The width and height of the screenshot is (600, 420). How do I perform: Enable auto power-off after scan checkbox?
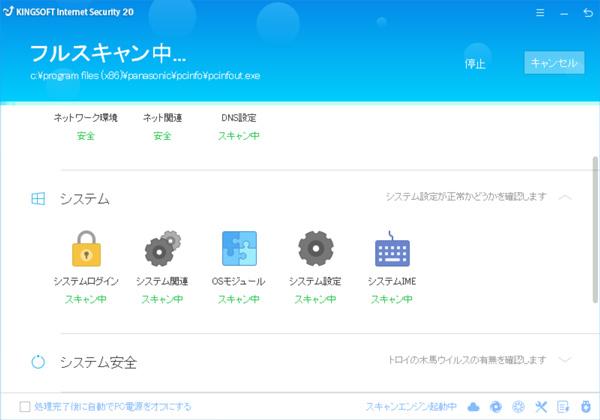click(25, 407)
